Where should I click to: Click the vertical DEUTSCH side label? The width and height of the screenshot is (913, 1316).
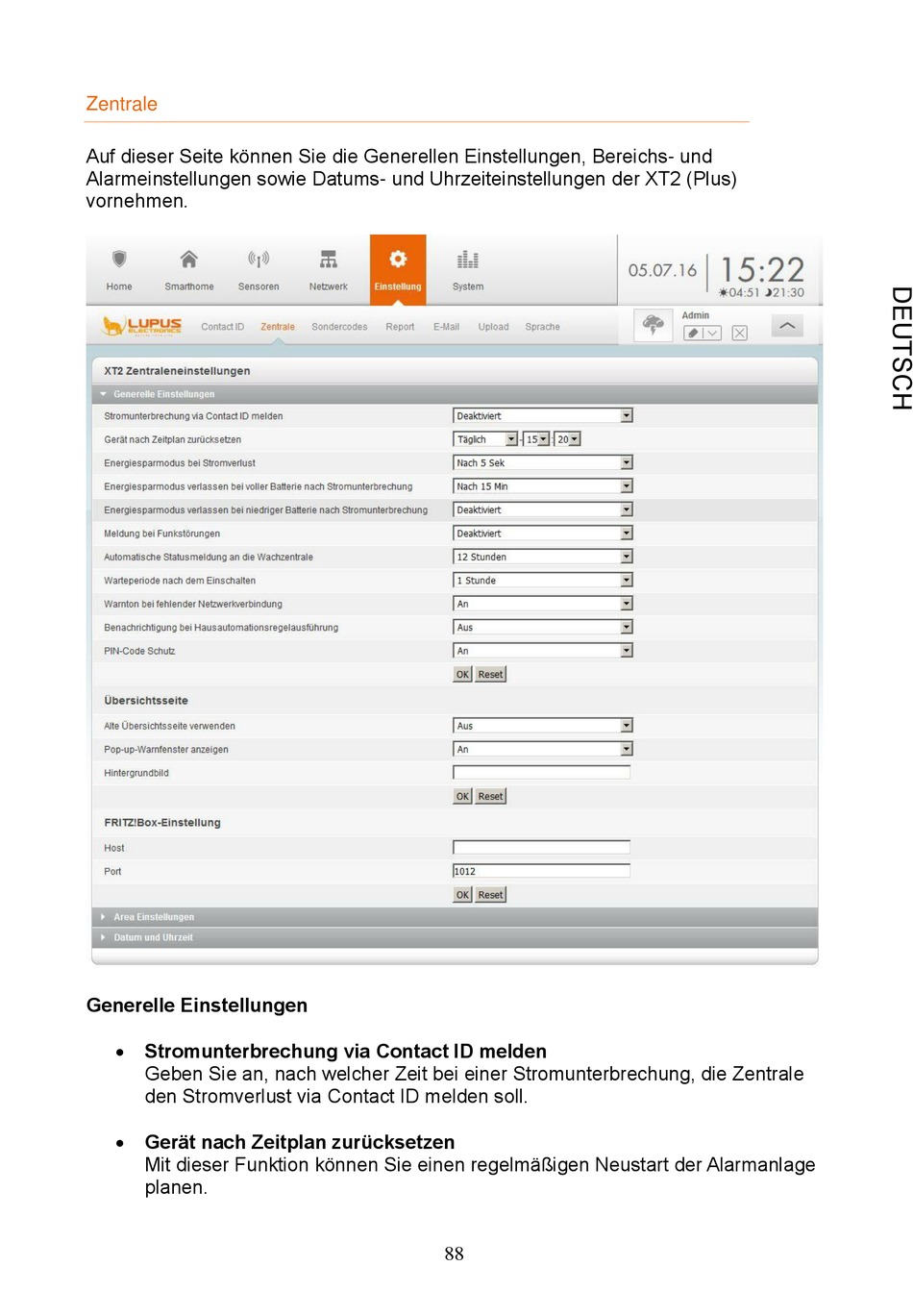tap(901, 348)
